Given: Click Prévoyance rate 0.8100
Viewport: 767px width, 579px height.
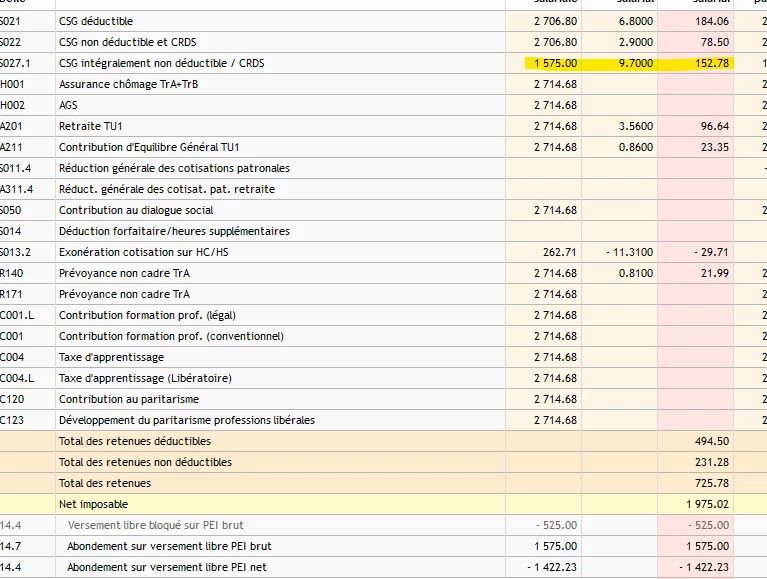Looking at the screenshot, I should tap(635, 273).
